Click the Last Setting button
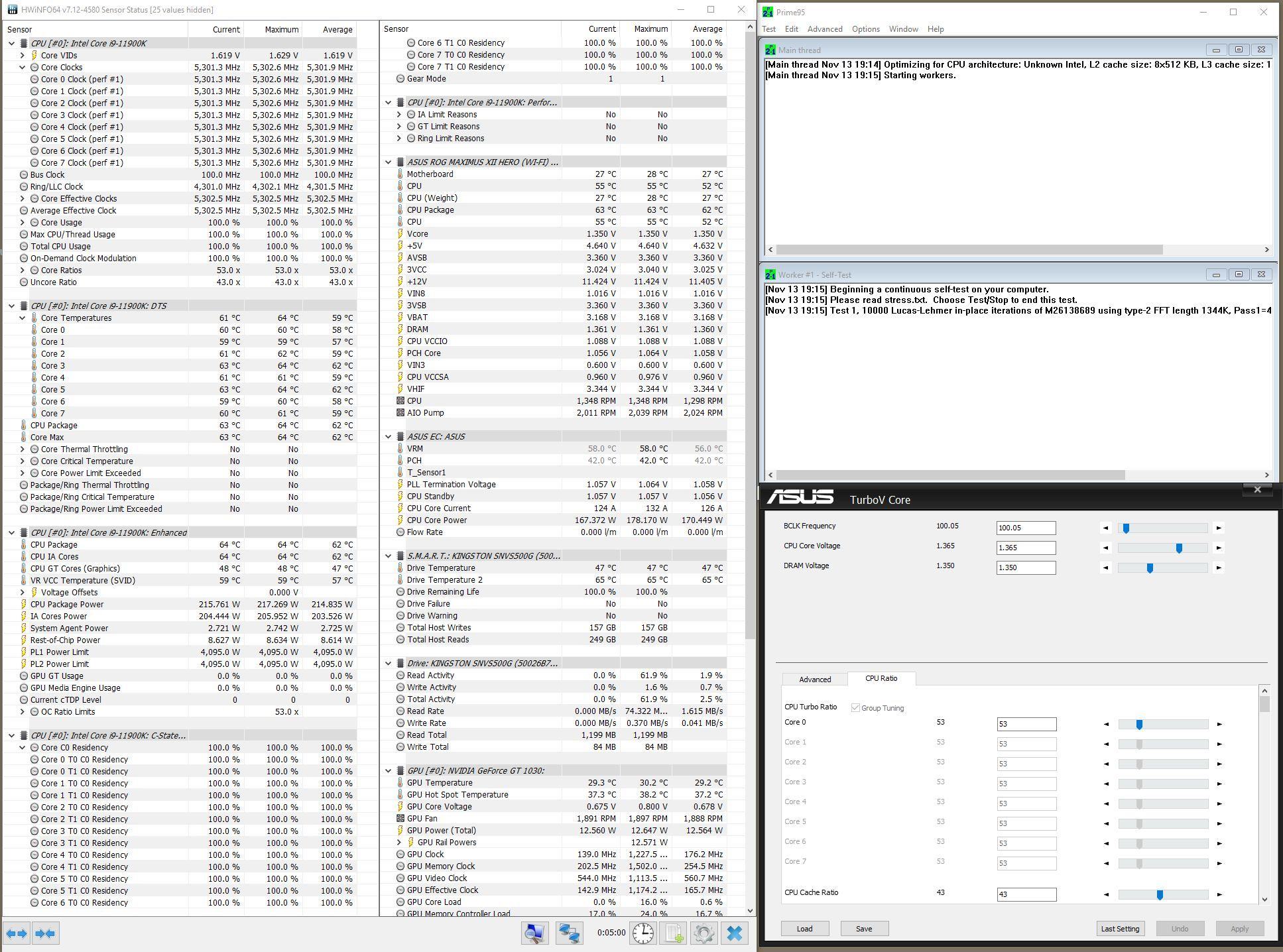 (1119, 929)
